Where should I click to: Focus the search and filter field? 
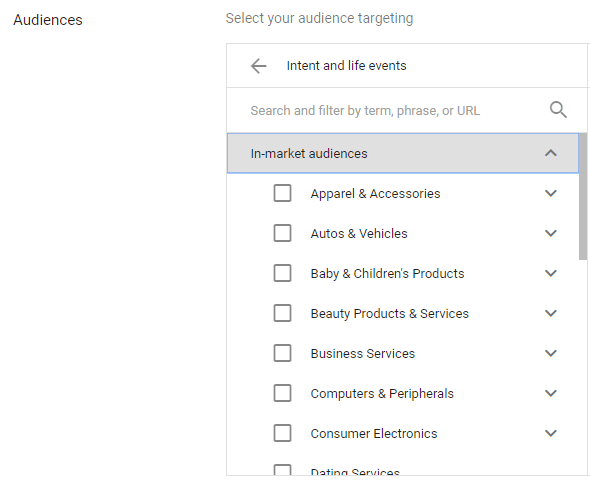395,111
